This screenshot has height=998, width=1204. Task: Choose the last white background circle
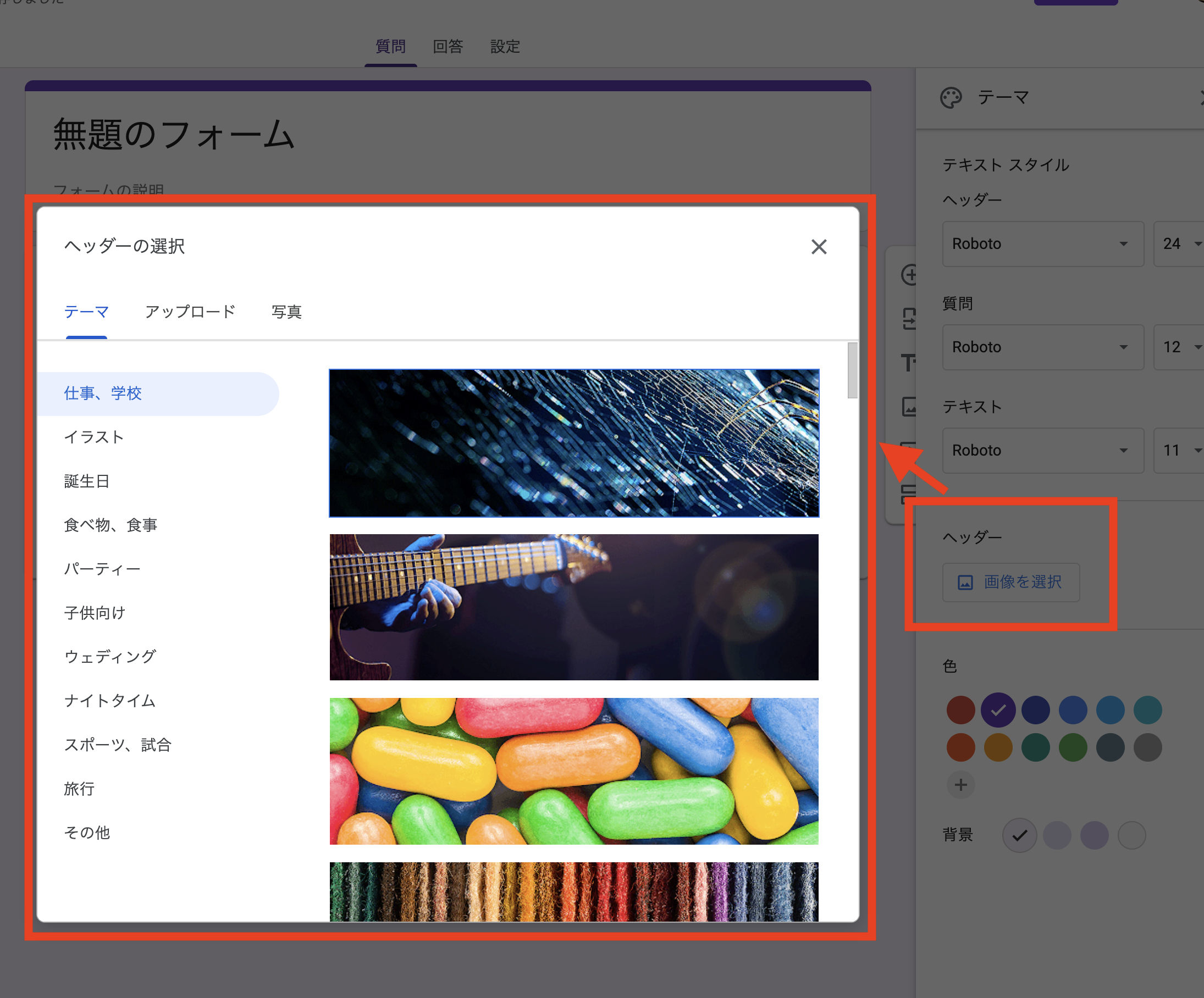tap(1131, 836)
